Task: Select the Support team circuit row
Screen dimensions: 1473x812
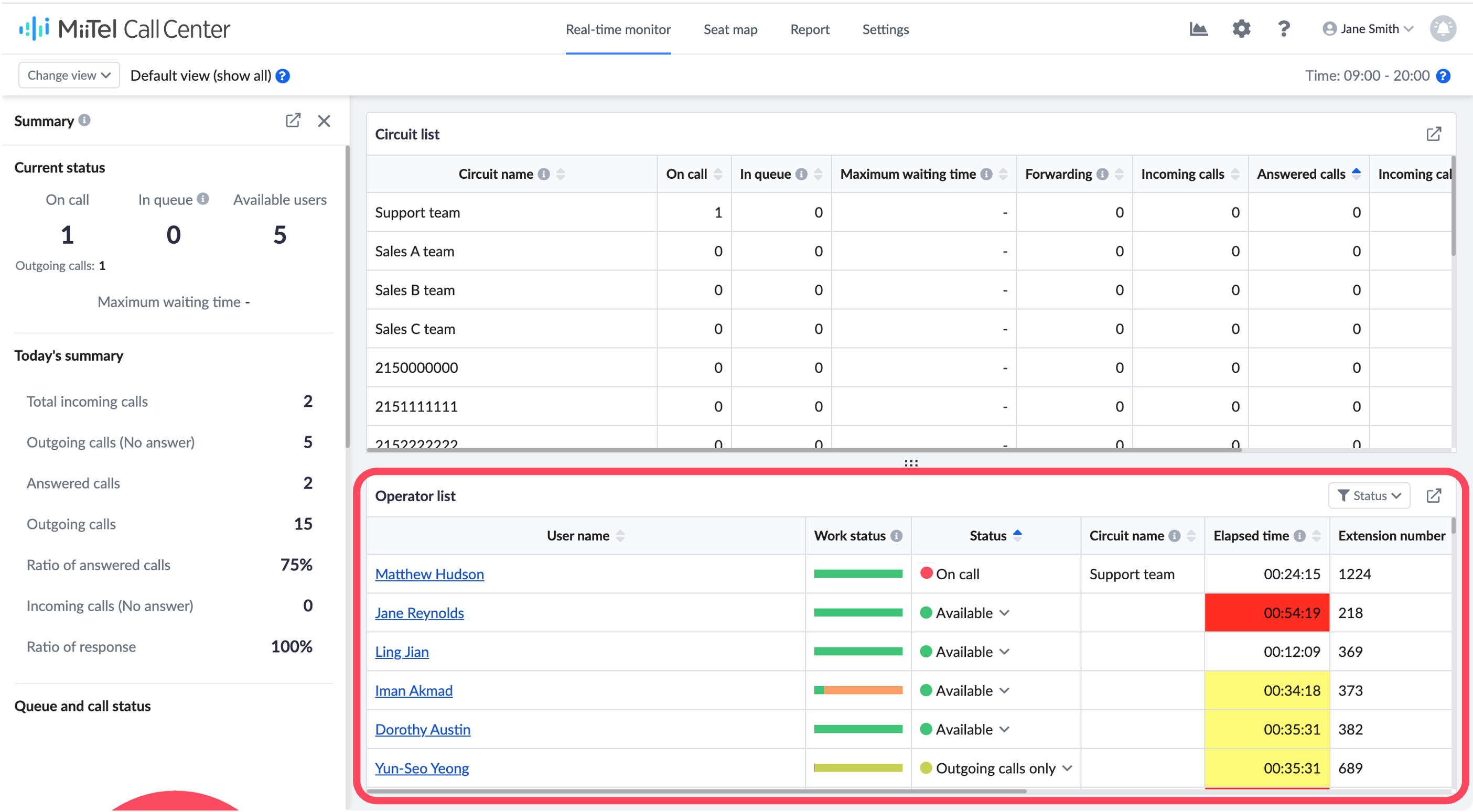Action: [x=909, y=212]
